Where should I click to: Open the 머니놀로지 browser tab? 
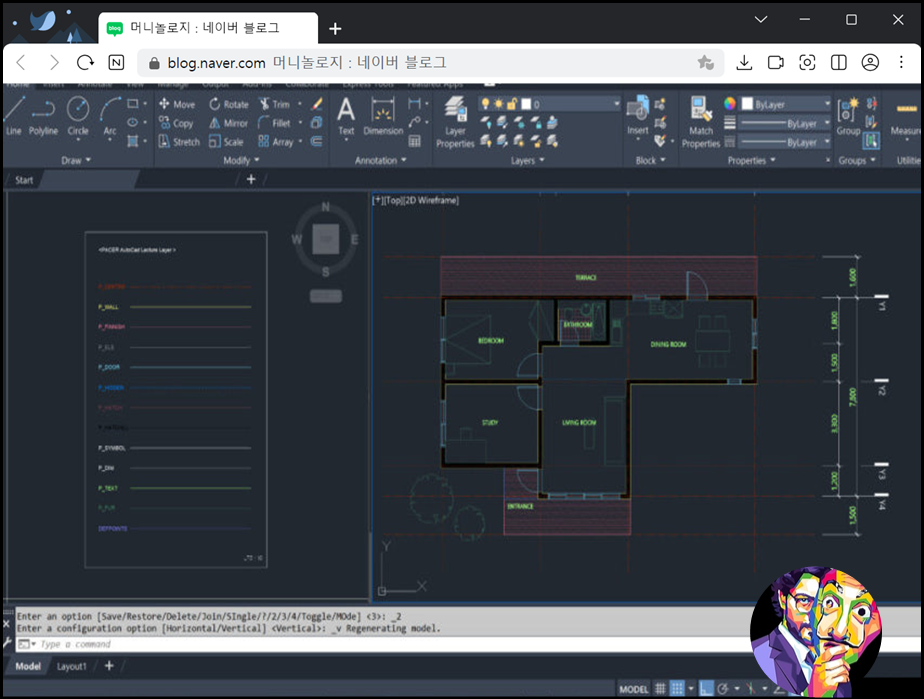pos(208,28)
